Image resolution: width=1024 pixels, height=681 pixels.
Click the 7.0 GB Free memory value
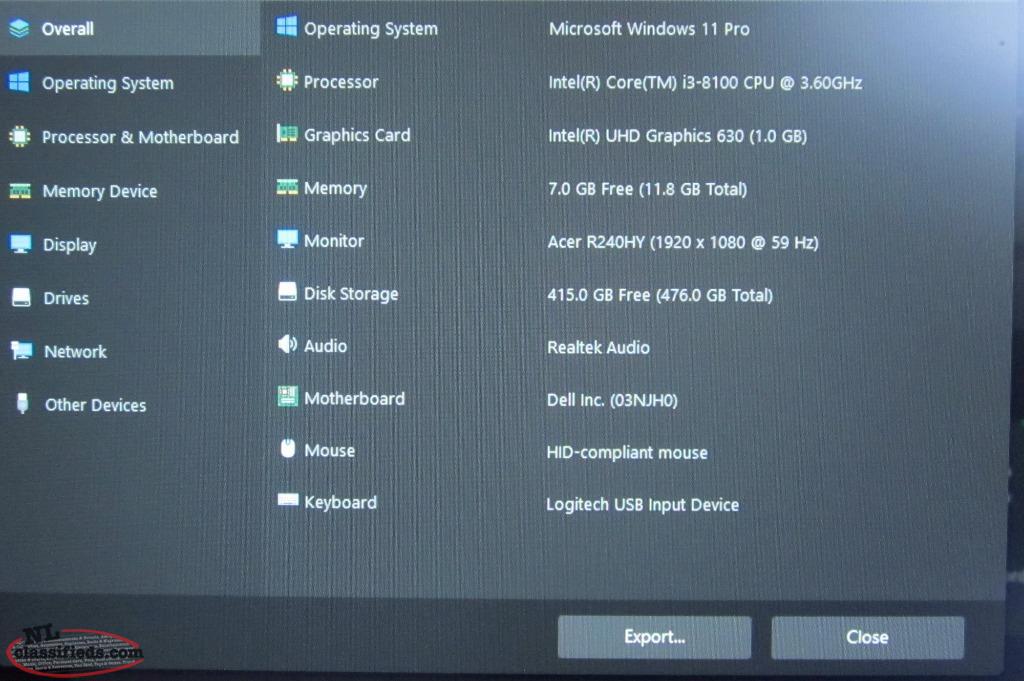click(x=647, y=189)
